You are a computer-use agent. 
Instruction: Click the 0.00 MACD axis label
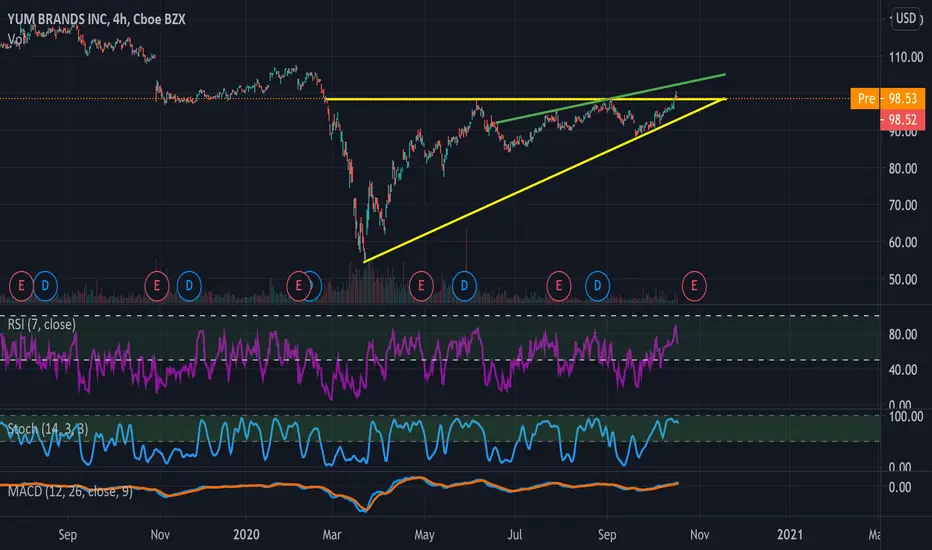[x=900, y=487]
